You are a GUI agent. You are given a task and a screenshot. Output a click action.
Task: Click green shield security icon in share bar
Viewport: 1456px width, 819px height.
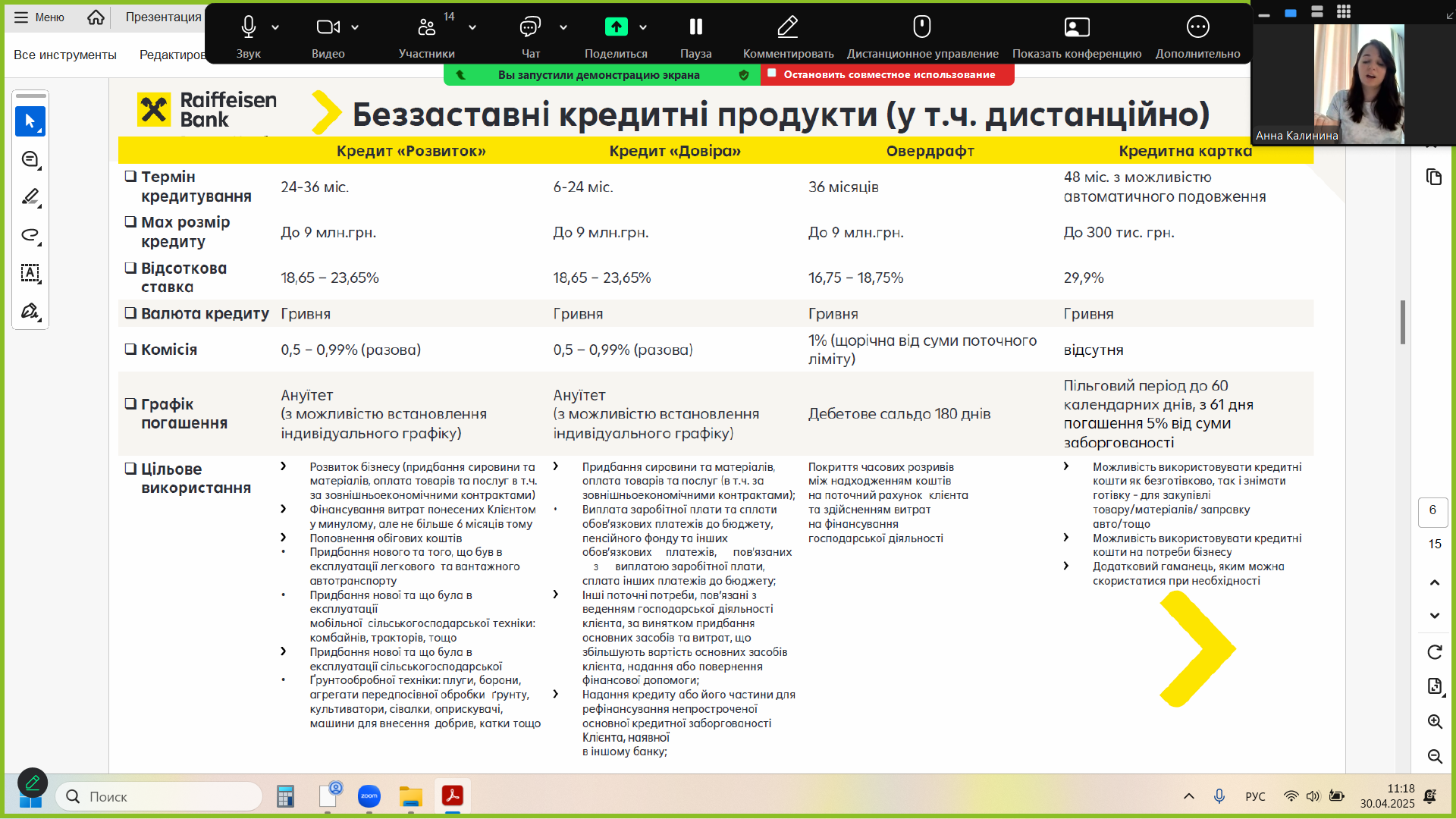pyautogui.click(x=744, y=74)
